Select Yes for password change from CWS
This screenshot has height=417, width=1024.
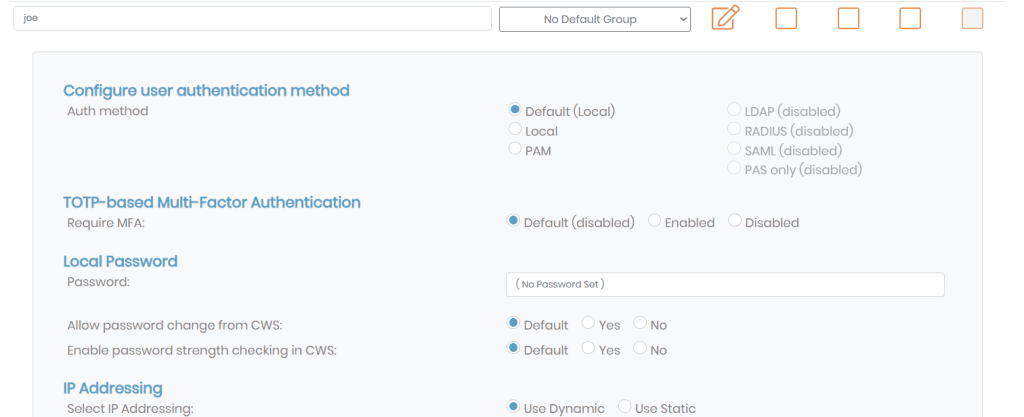tap(589, 323)
